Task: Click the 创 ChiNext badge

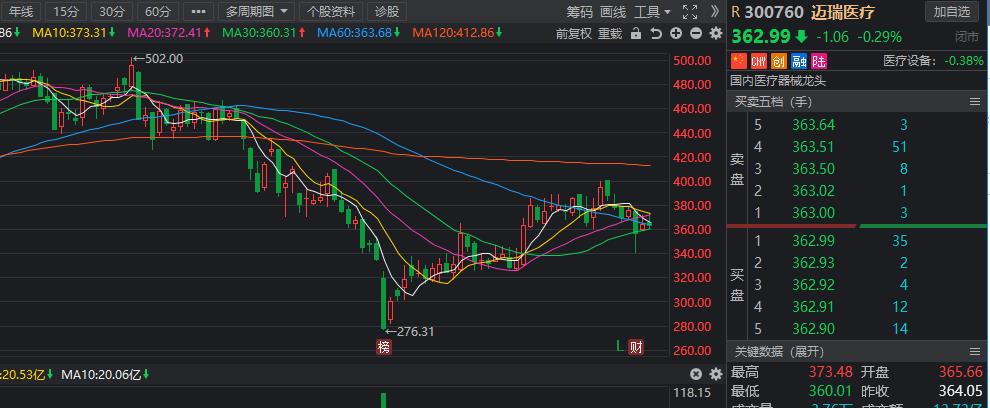Action: (x=778, y=61)
